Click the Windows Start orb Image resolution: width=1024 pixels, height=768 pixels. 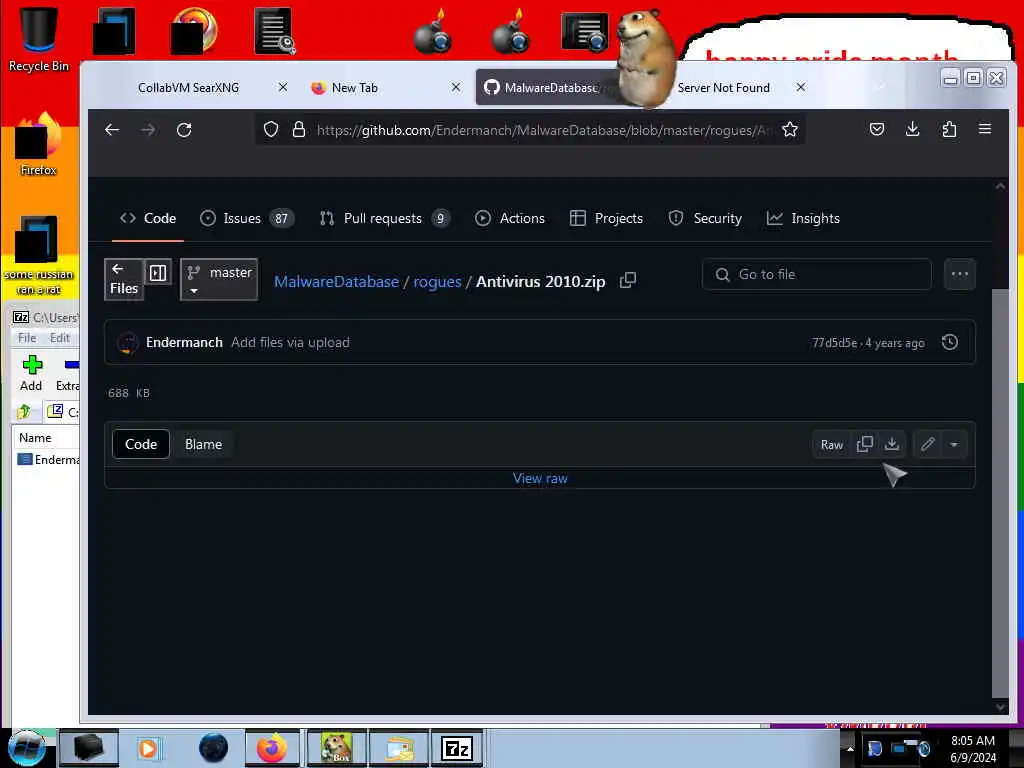pos(26,748)
